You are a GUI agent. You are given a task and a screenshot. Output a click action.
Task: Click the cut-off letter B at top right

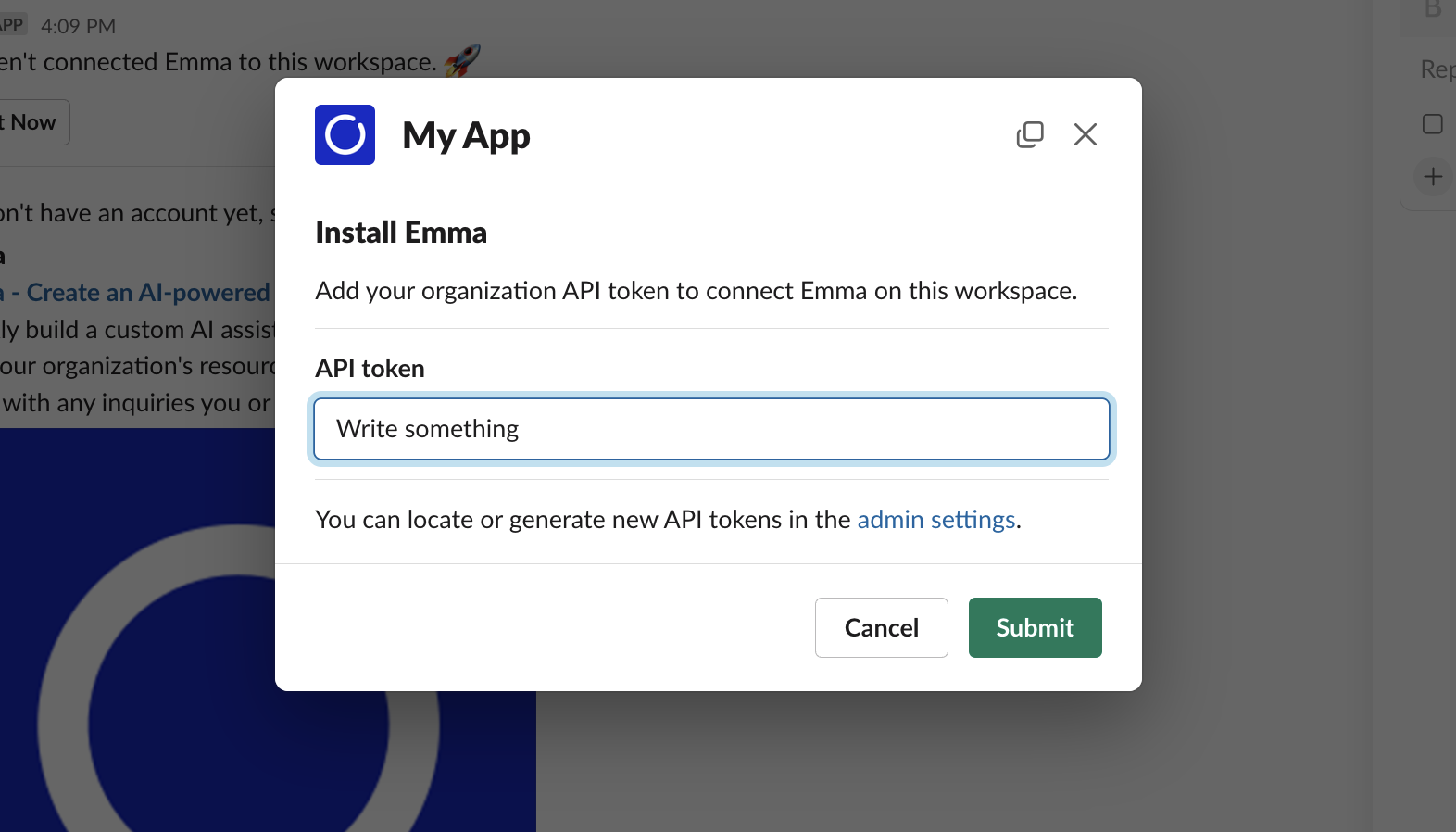(1433, 9)
